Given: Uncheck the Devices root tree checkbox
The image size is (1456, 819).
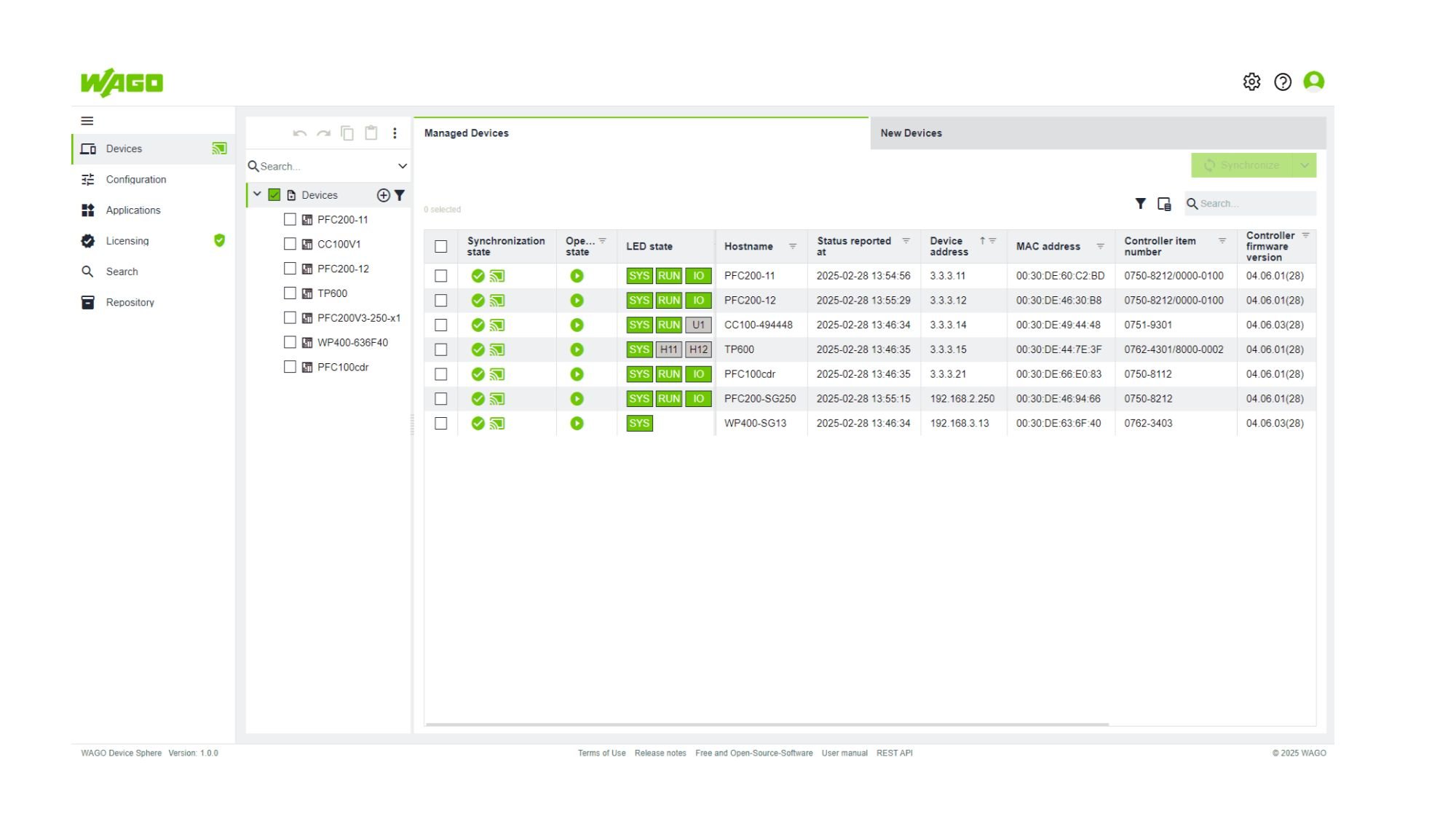Looking at the screenshot, I should pos(274,195).
